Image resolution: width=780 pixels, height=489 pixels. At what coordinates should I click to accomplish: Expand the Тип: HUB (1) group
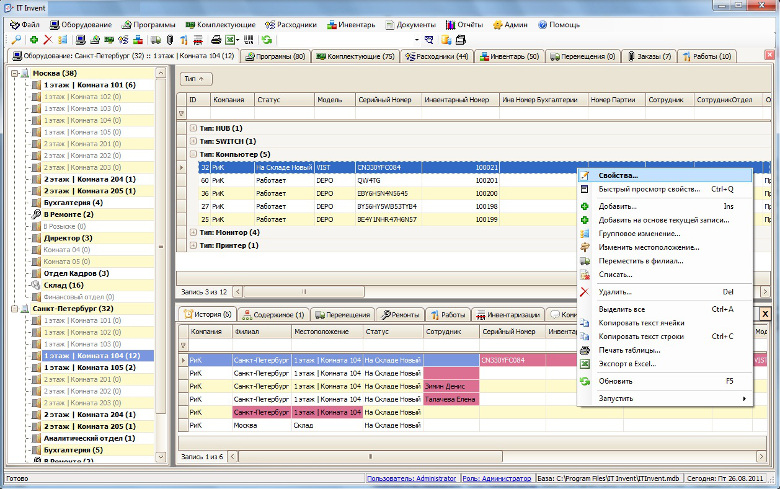click(193, 129)
